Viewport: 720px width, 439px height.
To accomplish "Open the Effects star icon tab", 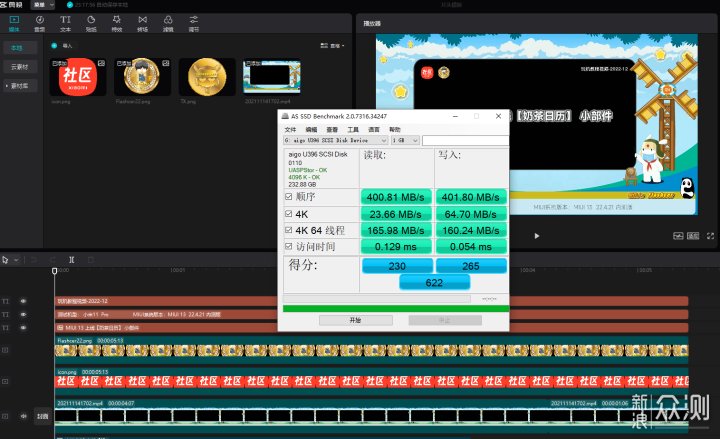I will click(117, 23).
